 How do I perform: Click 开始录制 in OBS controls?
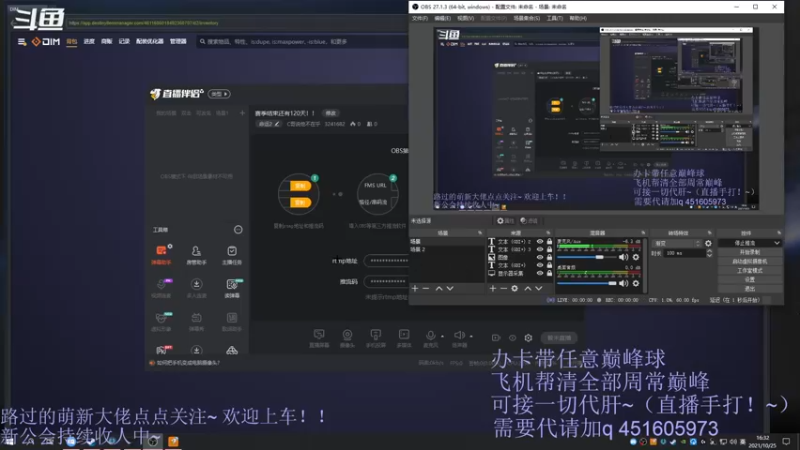[x=749, y=252]
